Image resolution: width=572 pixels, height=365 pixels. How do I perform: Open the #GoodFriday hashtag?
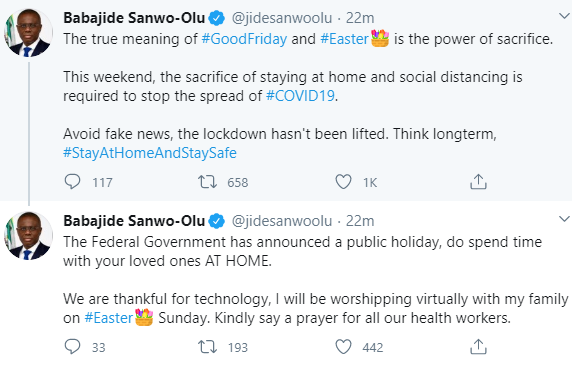[244, 39]
